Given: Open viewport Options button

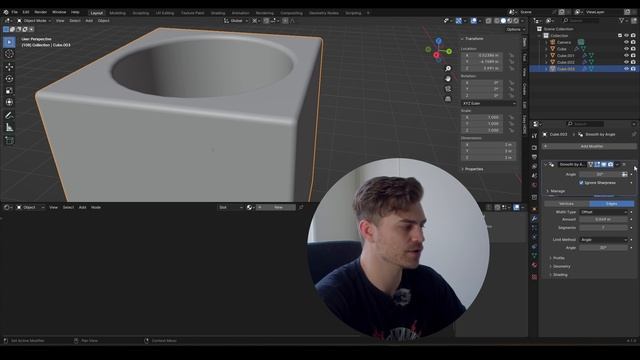Looking at the screenshot, I should (516, 29).
